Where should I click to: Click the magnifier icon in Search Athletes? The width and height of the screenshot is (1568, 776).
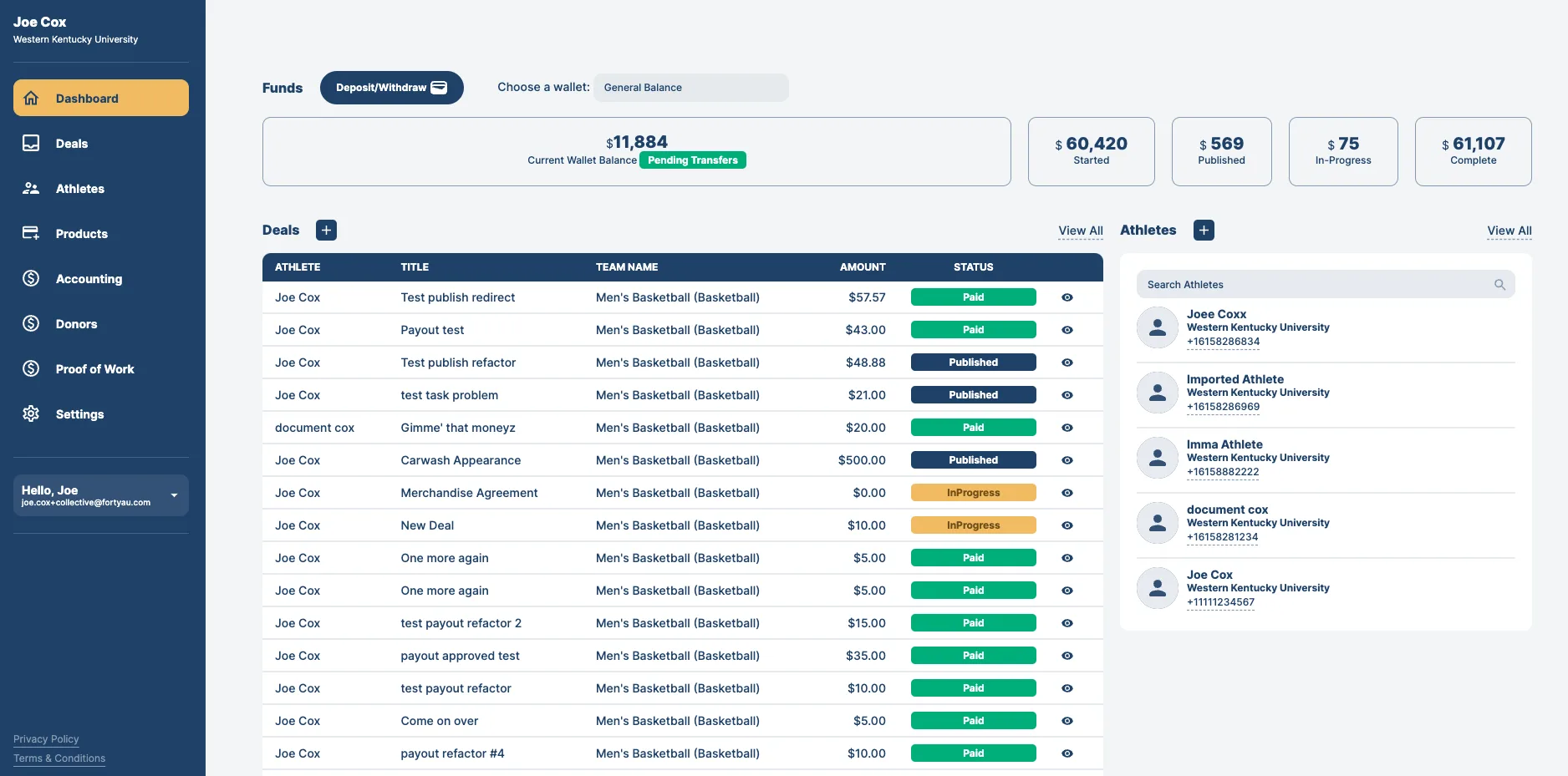click(x=1499, y=285)
